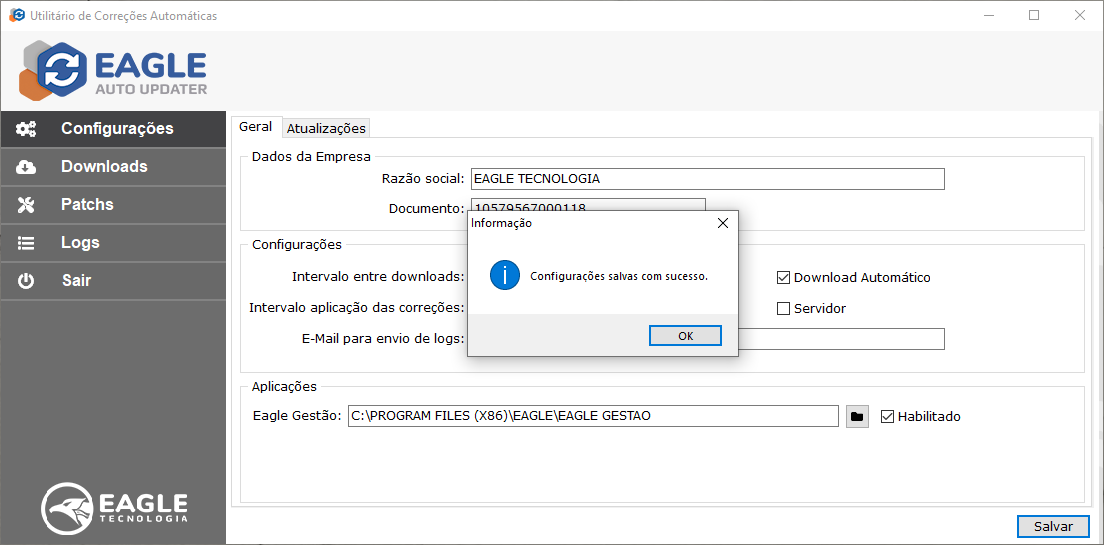Select Sair to exit
Image resolution: width=1104 pixels, height=545 pixels.
click(x=113, y=281)
